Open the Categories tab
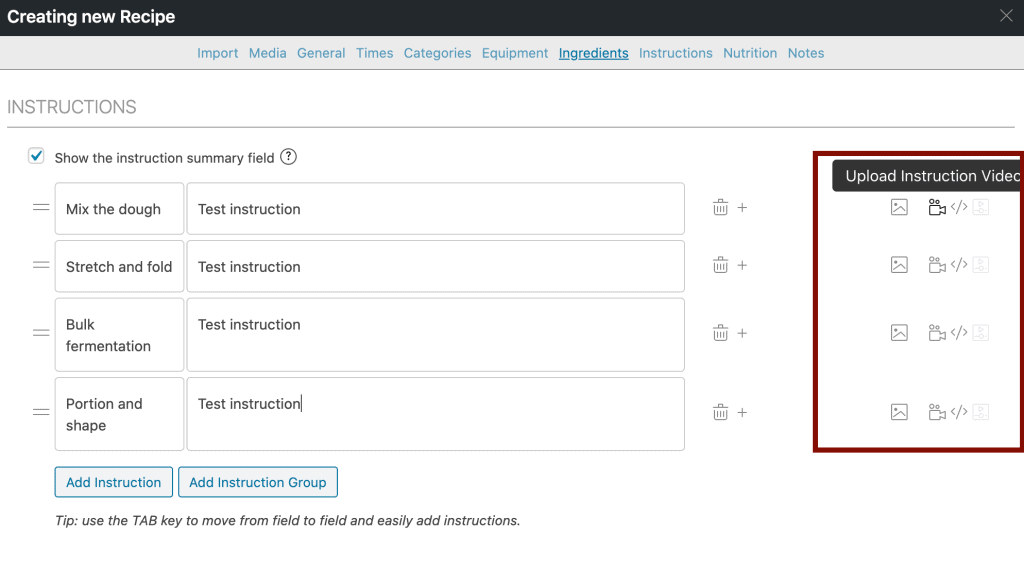This screenshot has height=586, width=1024. click(x=438, y=53)
